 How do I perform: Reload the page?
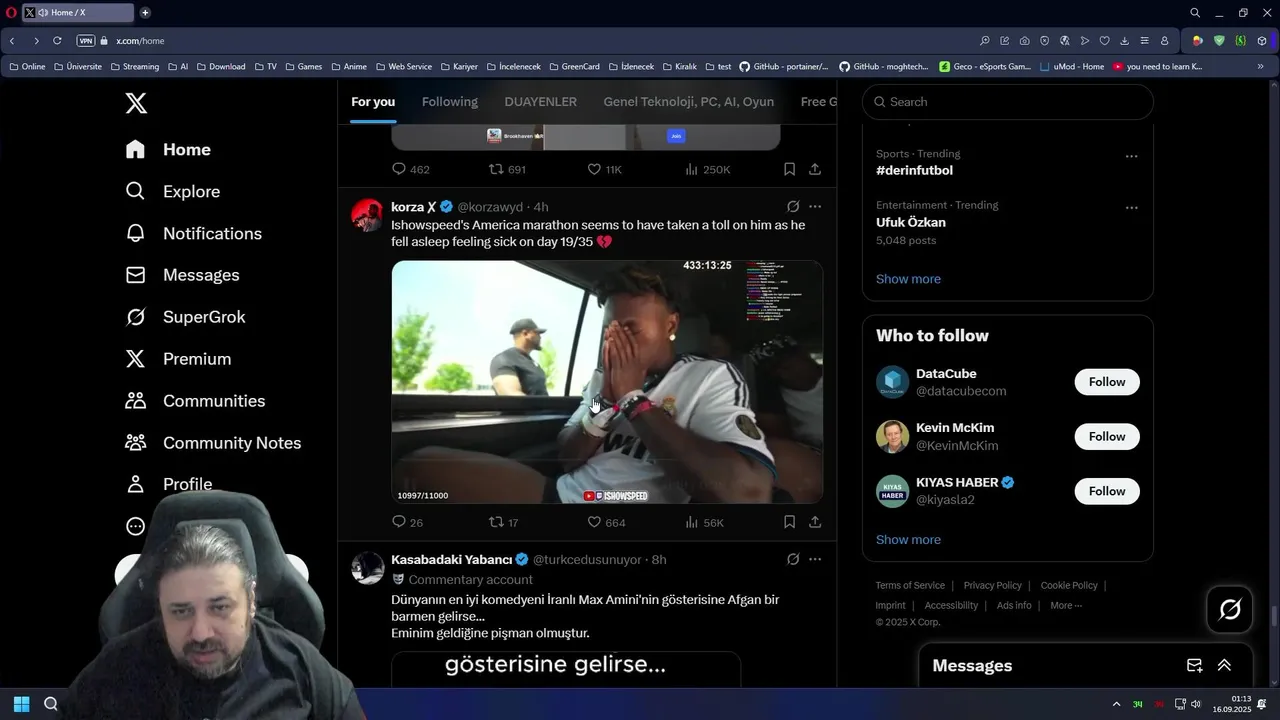pyautogui.click(x=57, y=41)
